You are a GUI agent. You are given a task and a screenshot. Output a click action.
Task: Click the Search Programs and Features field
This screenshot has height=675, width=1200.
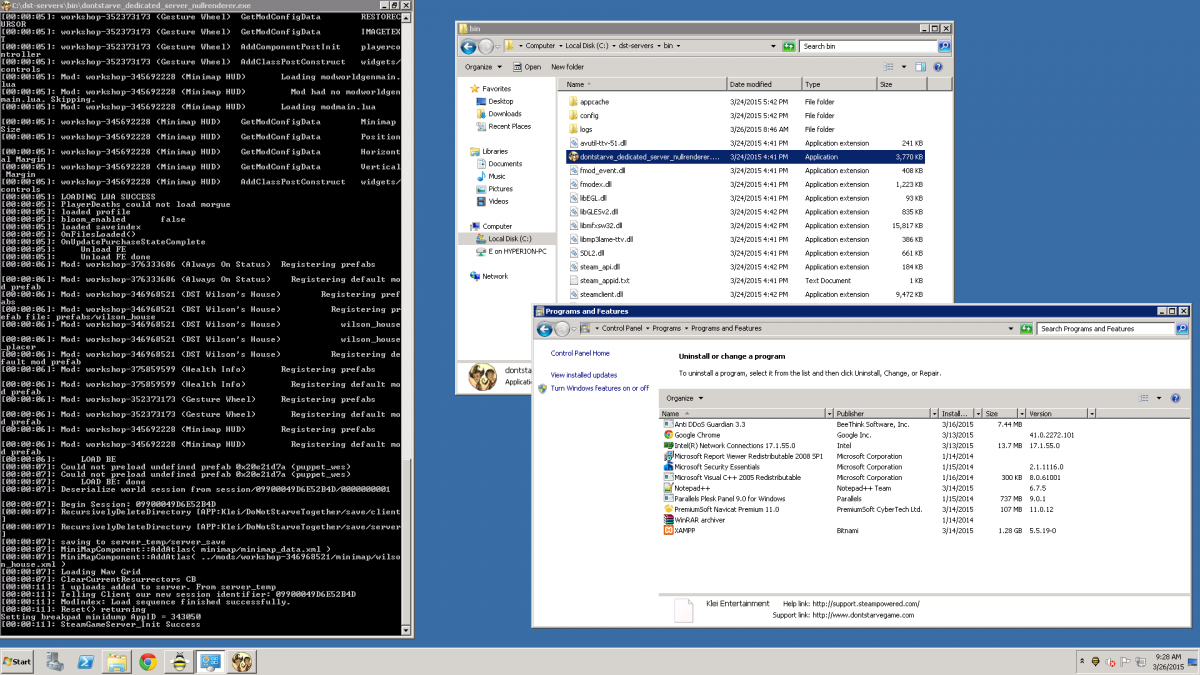click(x=1100, y=328)
